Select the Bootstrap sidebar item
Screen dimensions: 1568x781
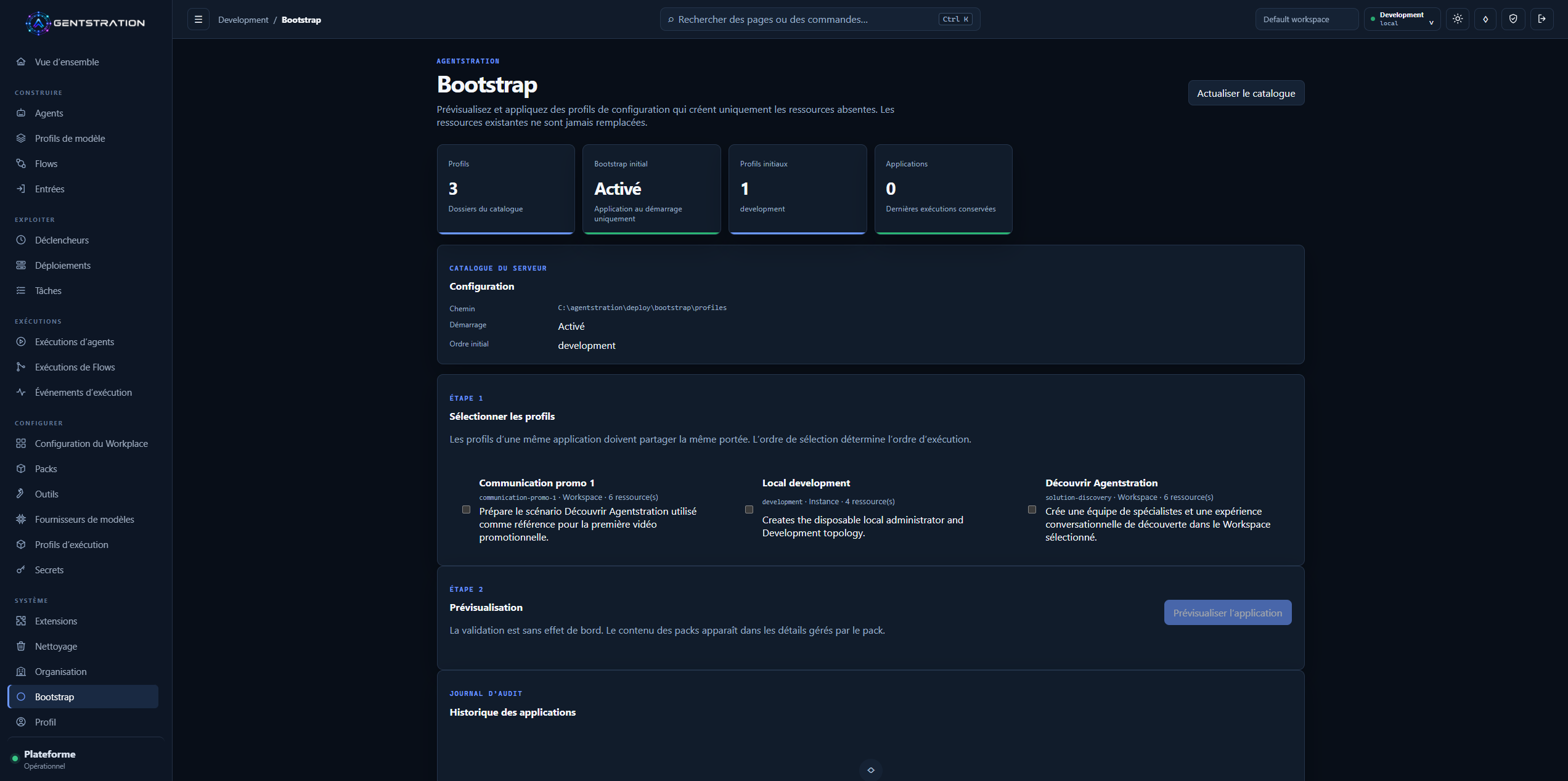[83, 697]
